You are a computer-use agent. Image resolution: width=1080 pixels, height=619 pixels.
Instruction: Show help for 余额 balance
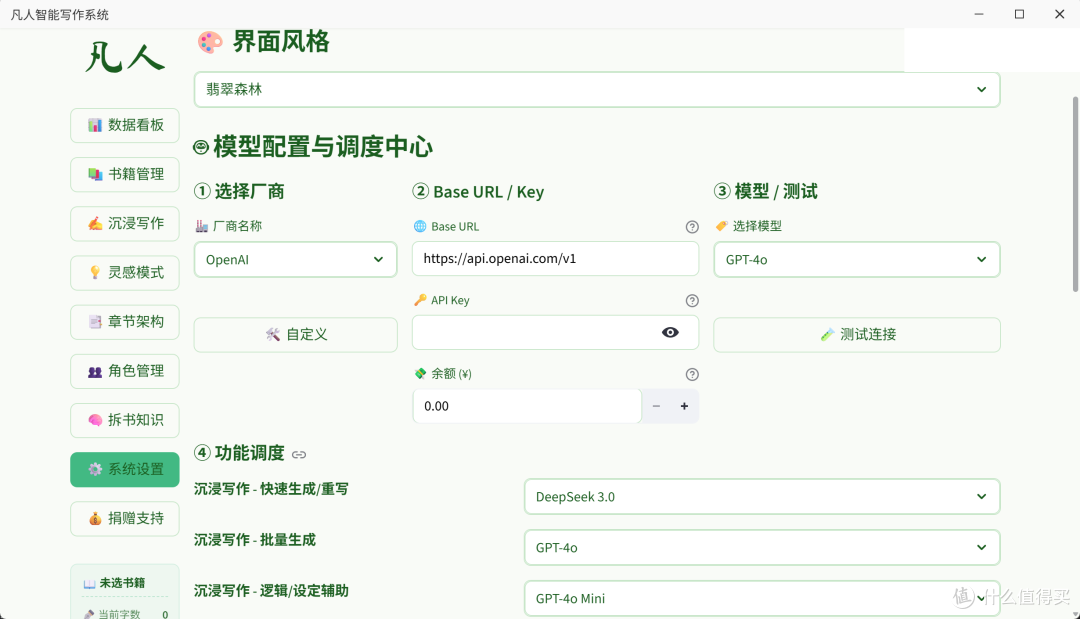pyautogui.click(x=692, y=374)
